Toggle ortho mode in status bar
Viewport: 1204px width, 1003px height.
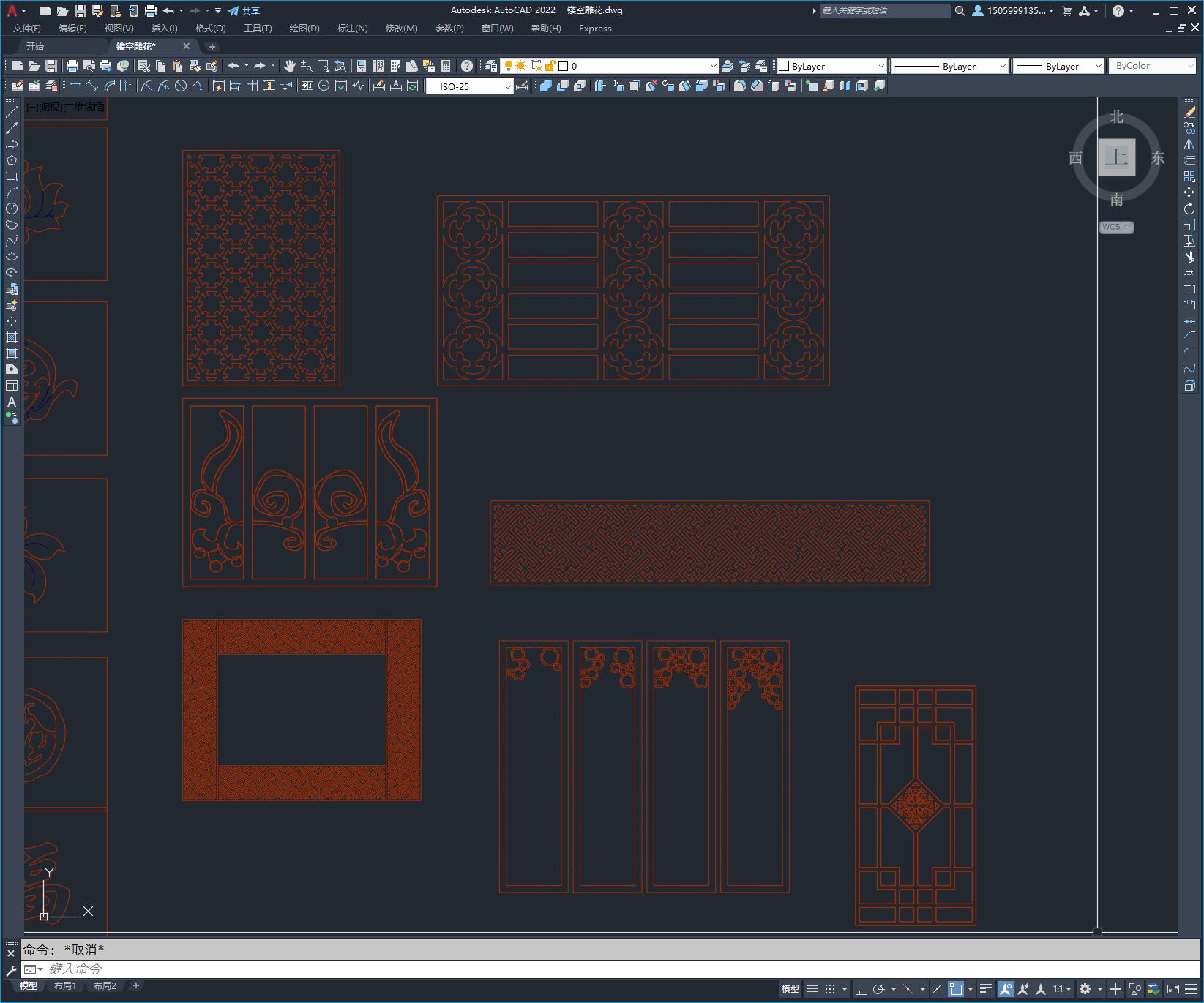pyautogui.click(x=861, y=989)
